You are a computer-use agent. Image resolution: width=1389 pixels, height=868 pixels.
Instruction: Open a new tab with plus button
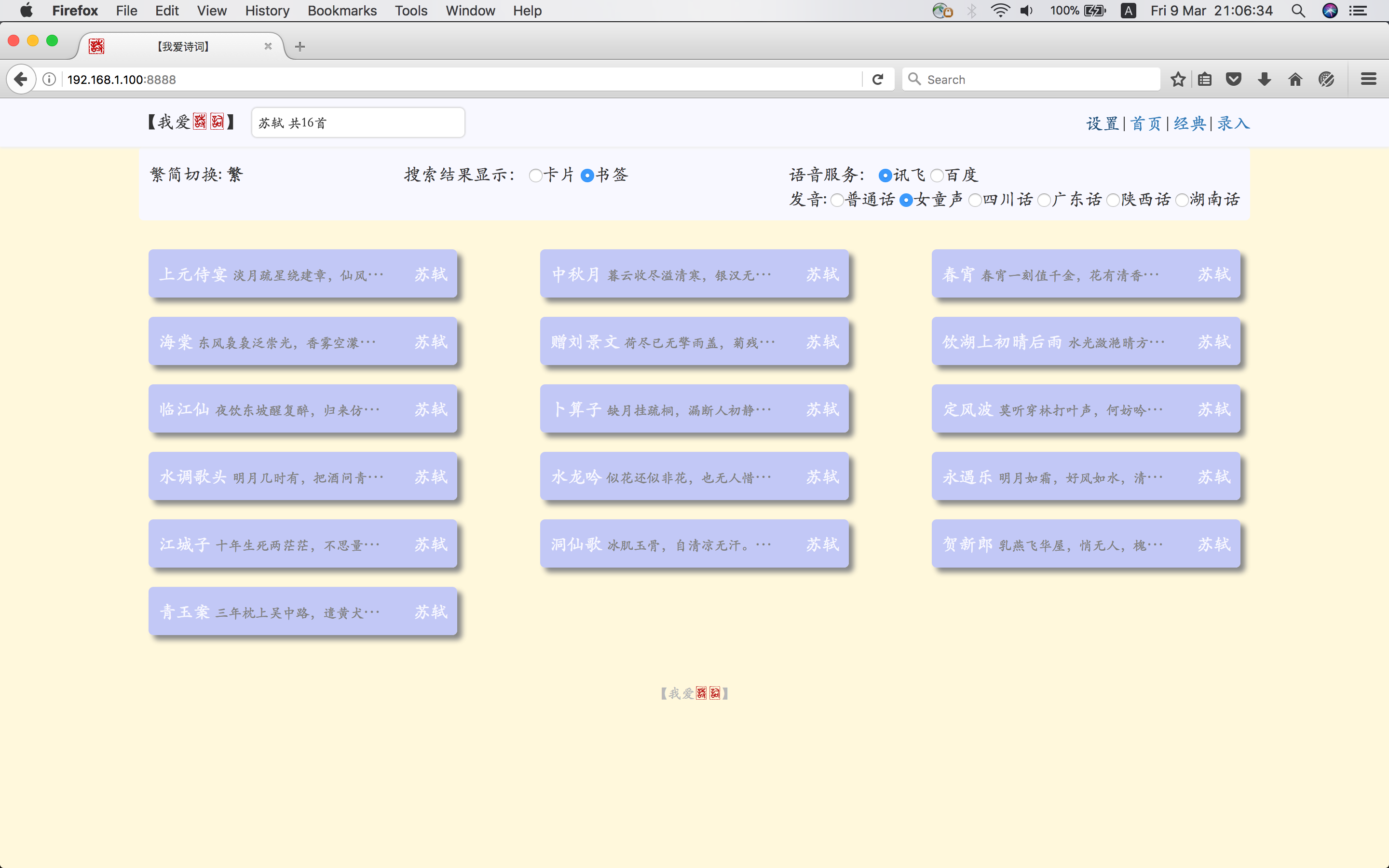tap(300, 46)
